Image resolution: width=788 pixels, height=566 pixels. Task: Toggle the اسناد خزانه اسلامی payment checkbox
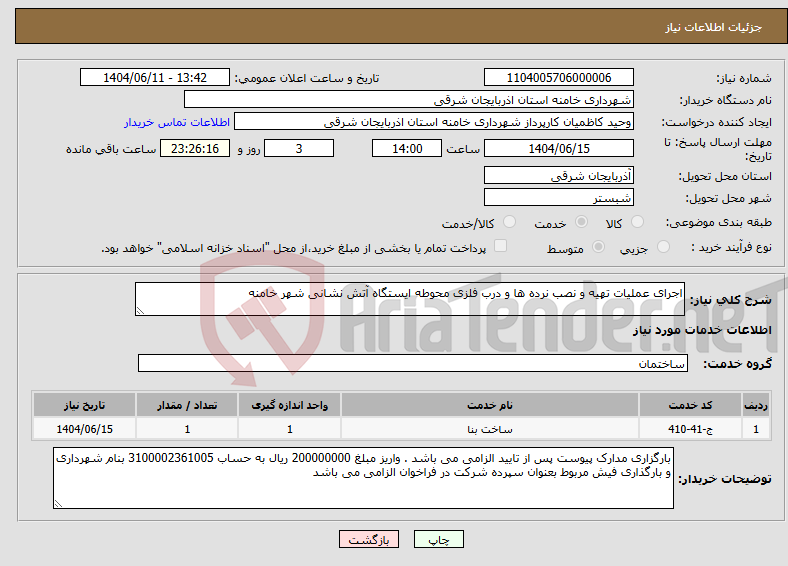pyautogui.click(x=501, y=246)
